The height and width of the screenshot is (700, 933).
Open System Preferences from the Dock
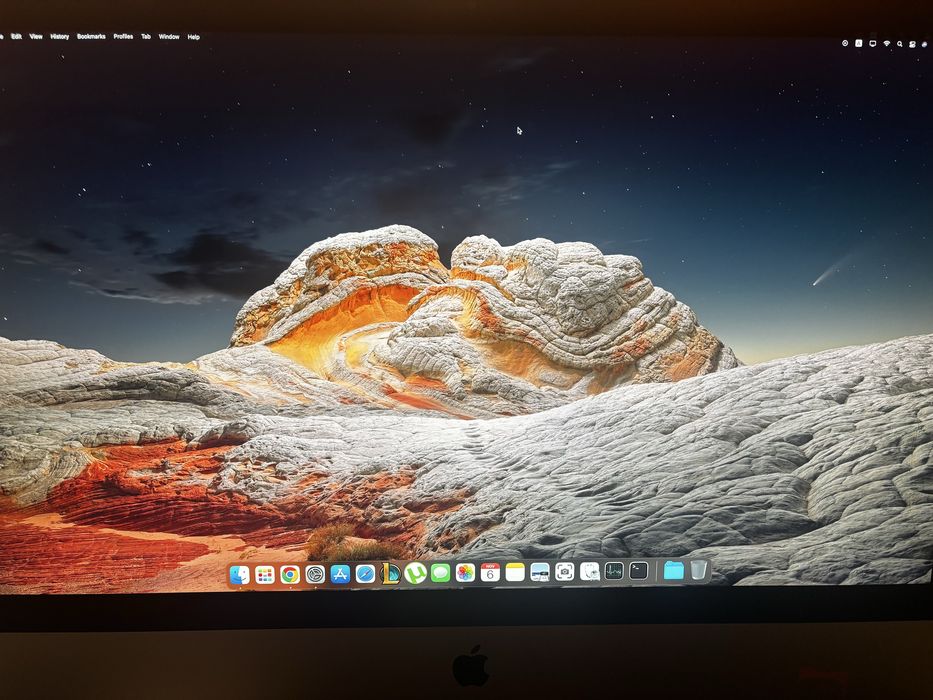pos(315,574)
